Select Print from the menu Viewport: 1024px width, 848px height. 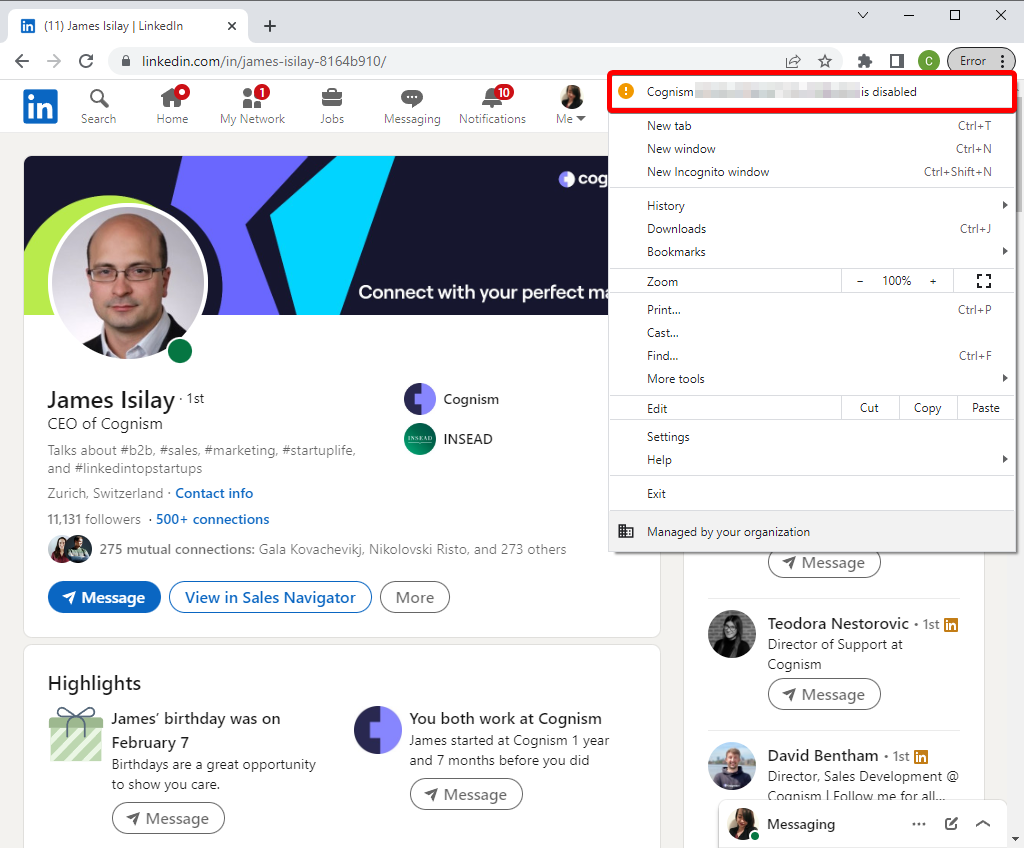pos(812,310)
